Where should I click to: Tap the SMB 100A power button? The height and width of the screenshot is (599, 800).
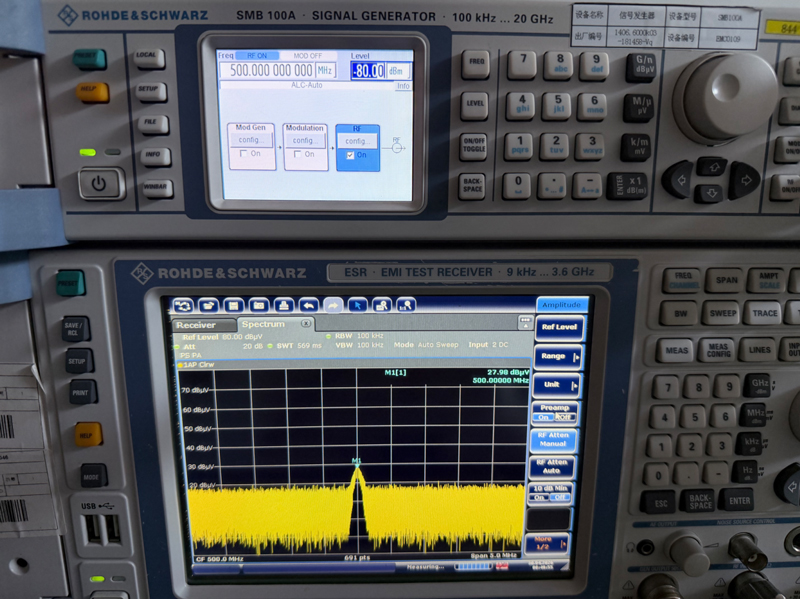click(x=101, y=184)
